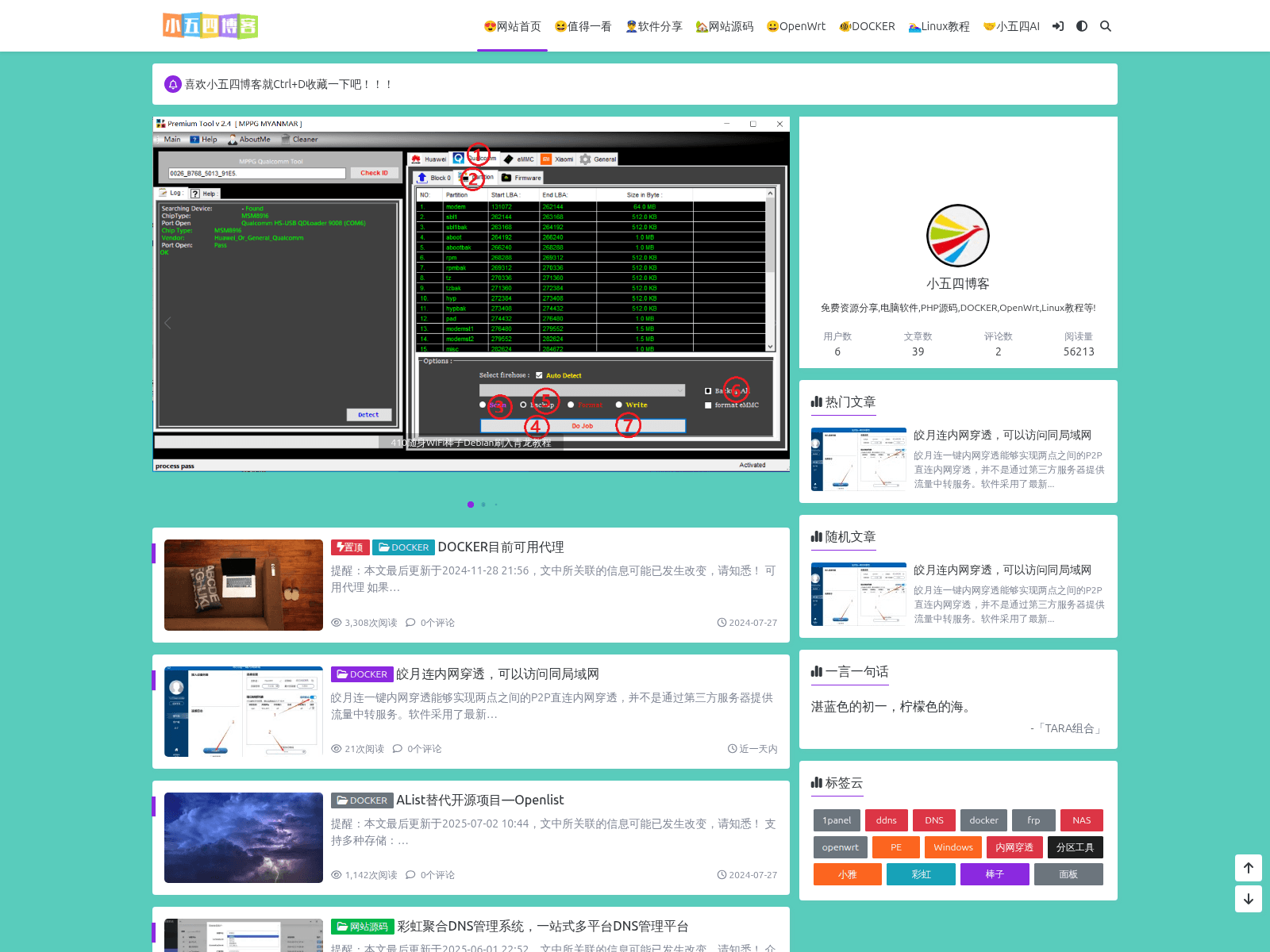This screenshot has height=952, width=1270.
Task: Go to previous carousel slide arrow
Action: 167,323
